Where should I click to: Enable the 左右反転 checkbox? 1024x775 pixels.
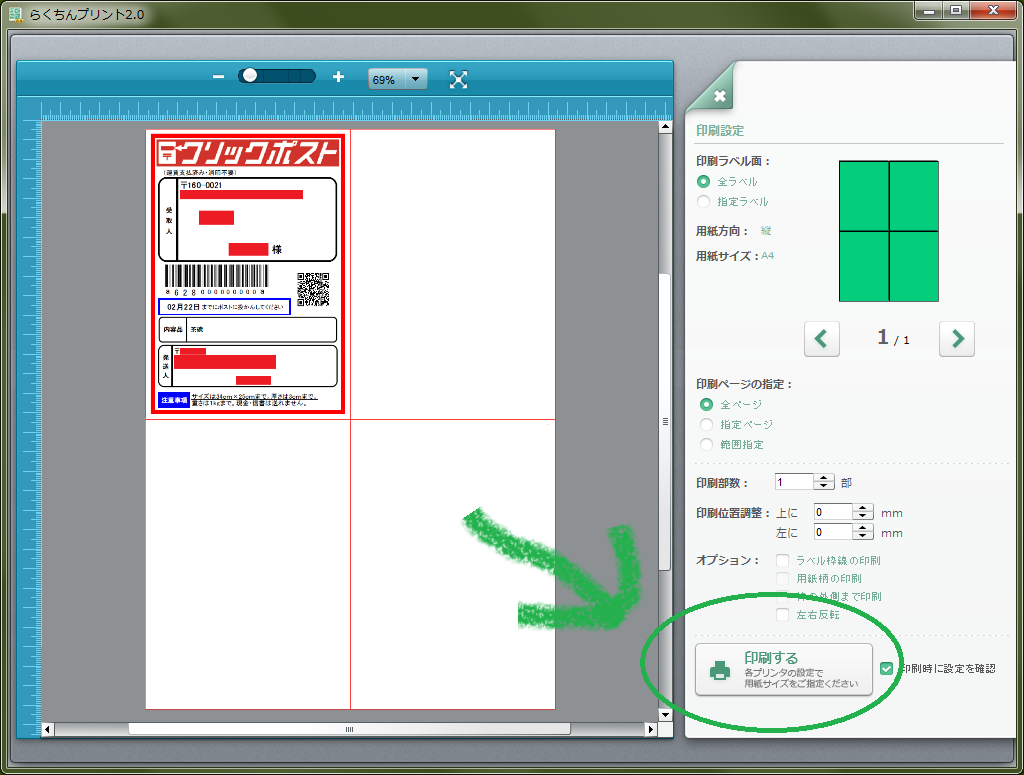point(782,614)
